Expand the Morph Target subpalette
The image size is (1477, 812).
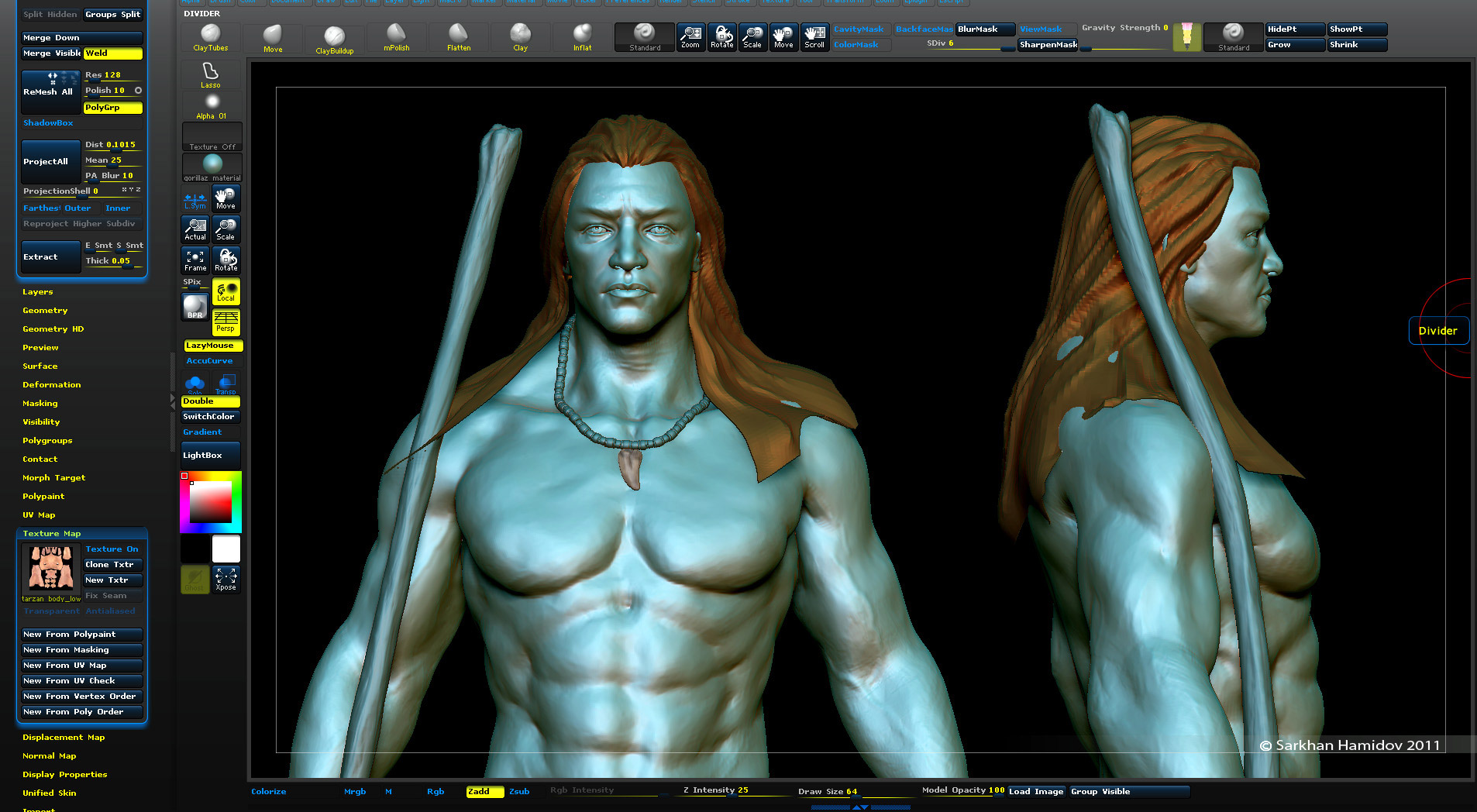coord(53,478)
